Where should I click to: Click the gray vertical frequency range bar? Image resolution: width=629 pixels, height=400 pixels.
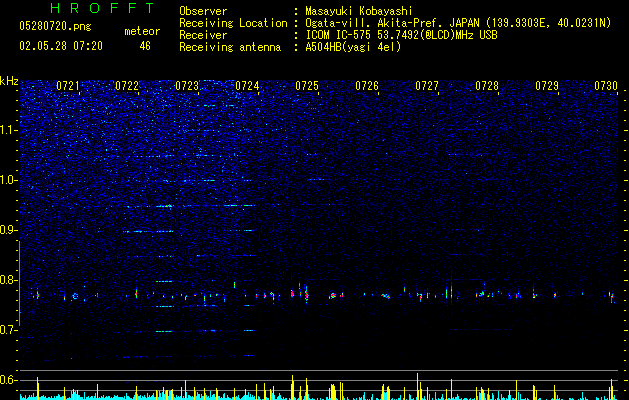tap(19, 283)
